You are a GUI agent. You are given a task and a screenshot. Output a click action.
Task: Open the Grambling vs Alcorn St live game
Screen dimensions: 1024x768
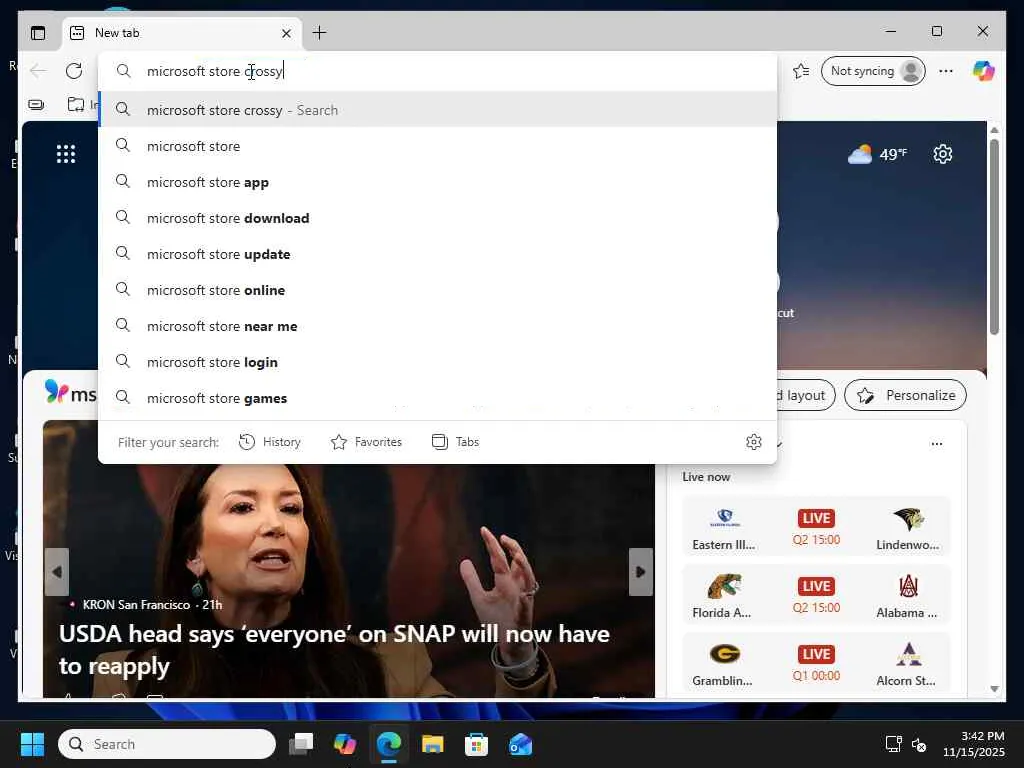pyautogui.click(x=816, y=662)
